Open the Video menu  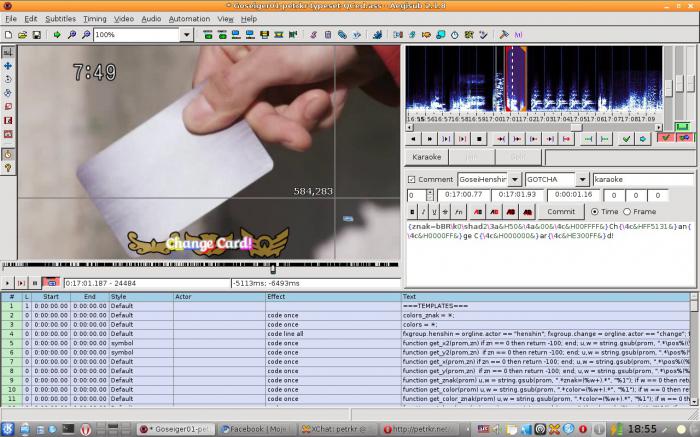tap(124, 19)
